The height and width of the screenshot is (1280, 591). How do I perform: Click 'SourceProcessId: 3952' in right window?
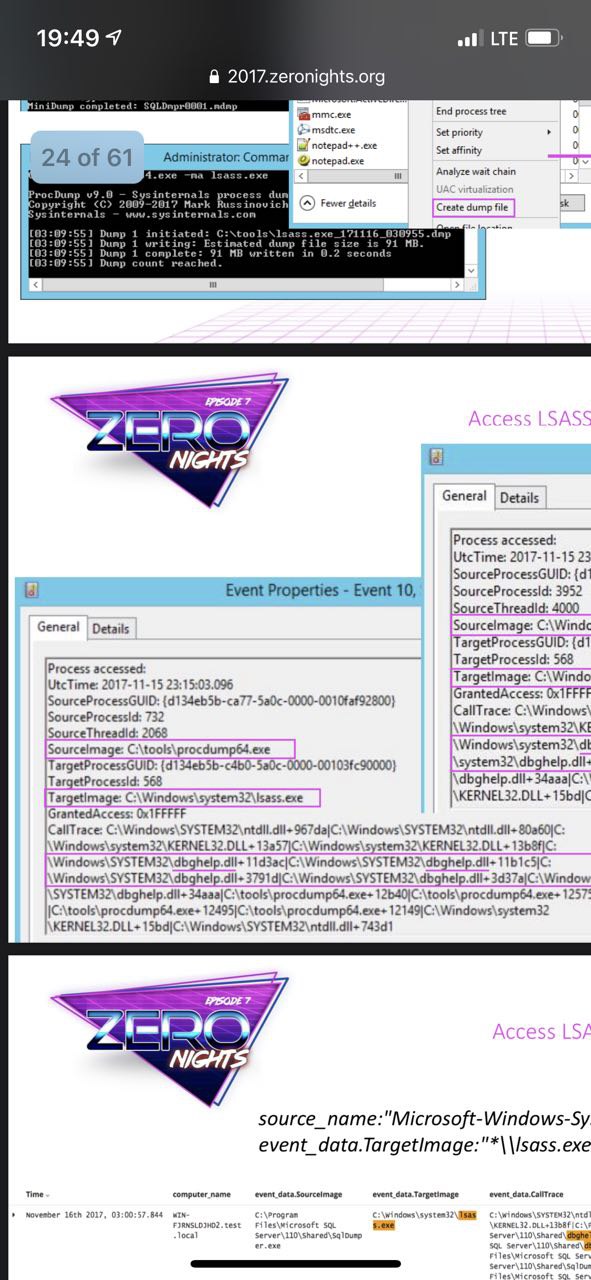point(515,590)
